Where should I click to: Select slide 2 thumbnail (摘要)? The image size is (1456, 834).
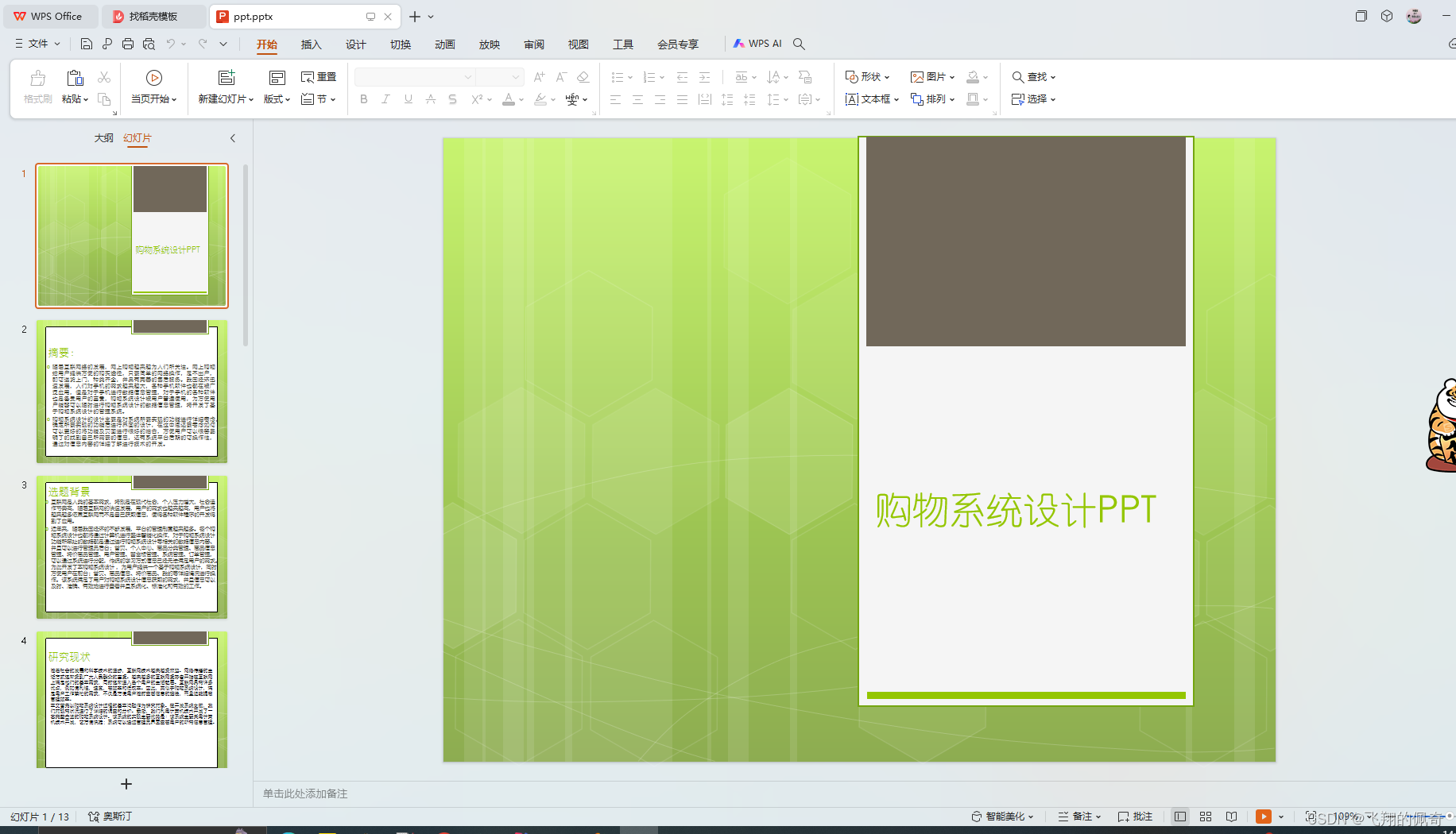click(132, 392)
